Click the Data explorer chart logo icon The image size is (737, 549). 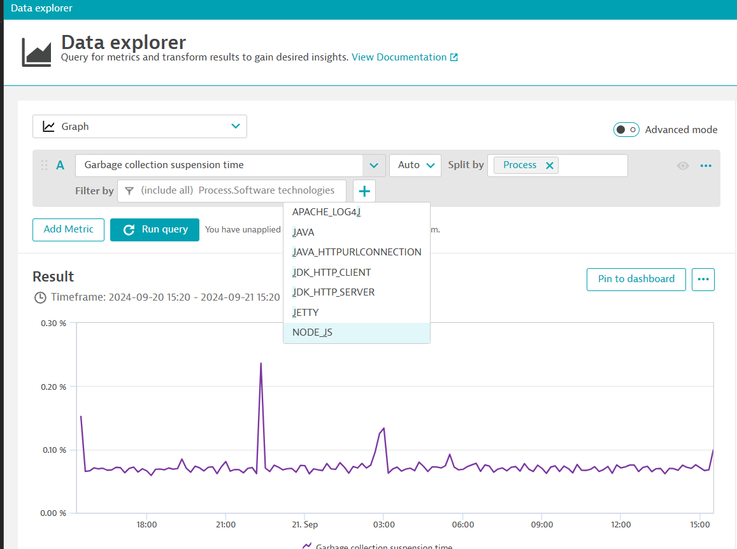point(37,52)
